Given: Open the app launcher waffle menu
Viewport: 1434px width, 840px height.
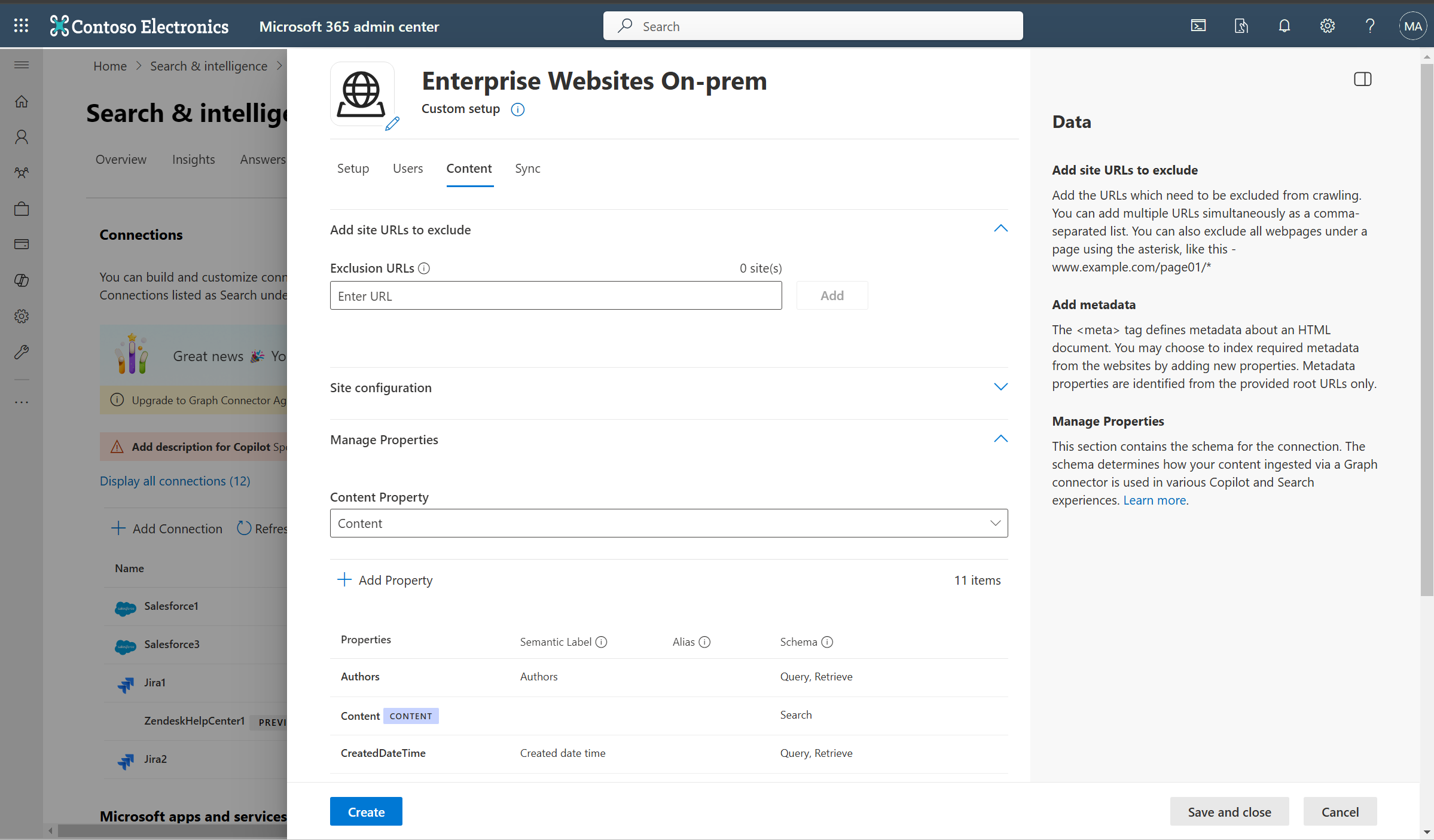Looking at the screenshot, I should tap(21, 25).
